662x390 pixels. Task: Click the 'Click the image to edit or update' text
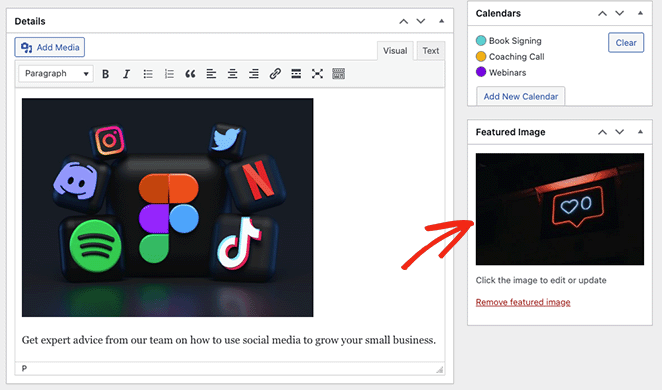click(x=541, y=280)
